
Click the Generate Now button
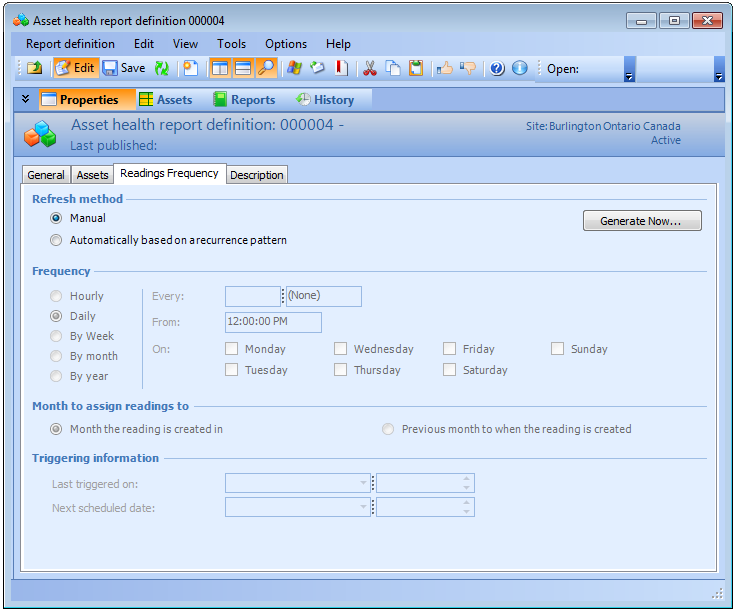pyautogui.click(x=641, y=221)
